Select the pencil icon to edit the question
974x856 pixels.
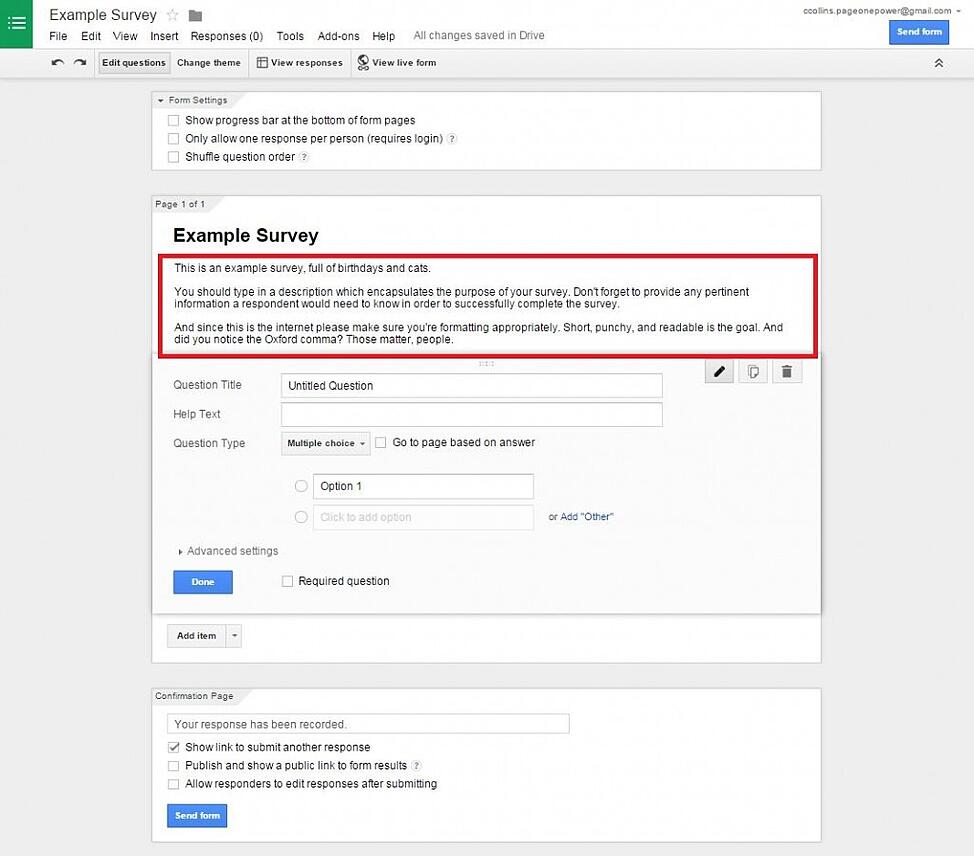[x=718, y=371]
